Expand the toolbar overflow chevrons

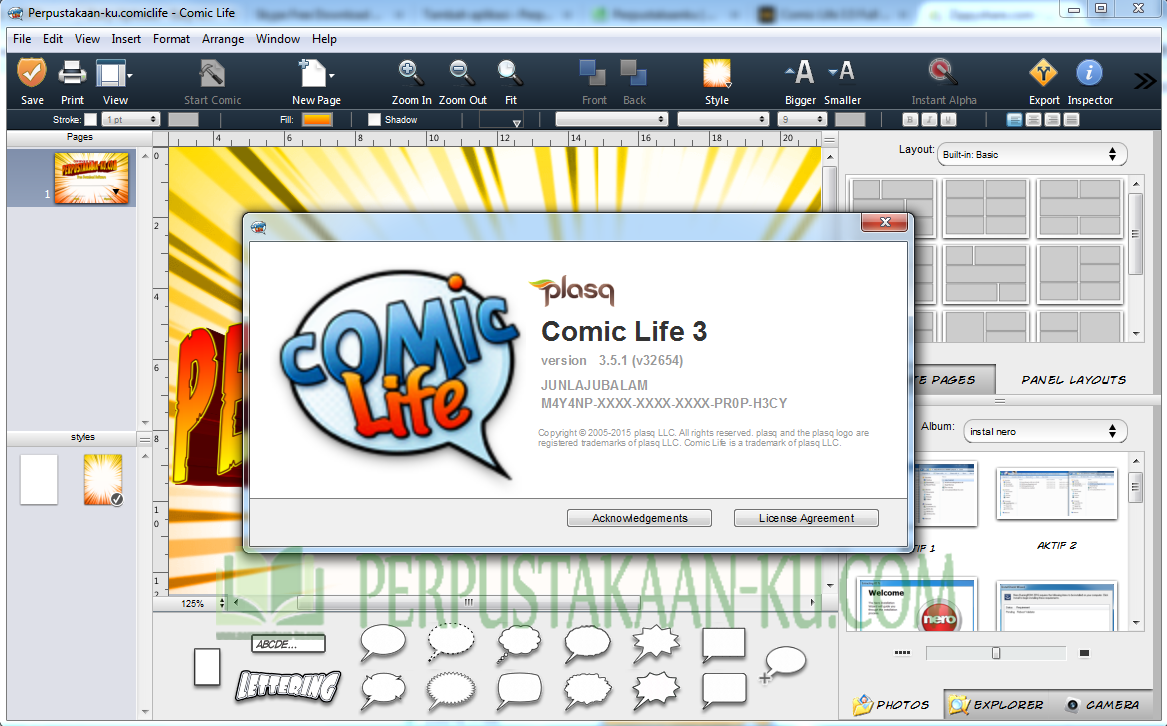[1145, 80]
